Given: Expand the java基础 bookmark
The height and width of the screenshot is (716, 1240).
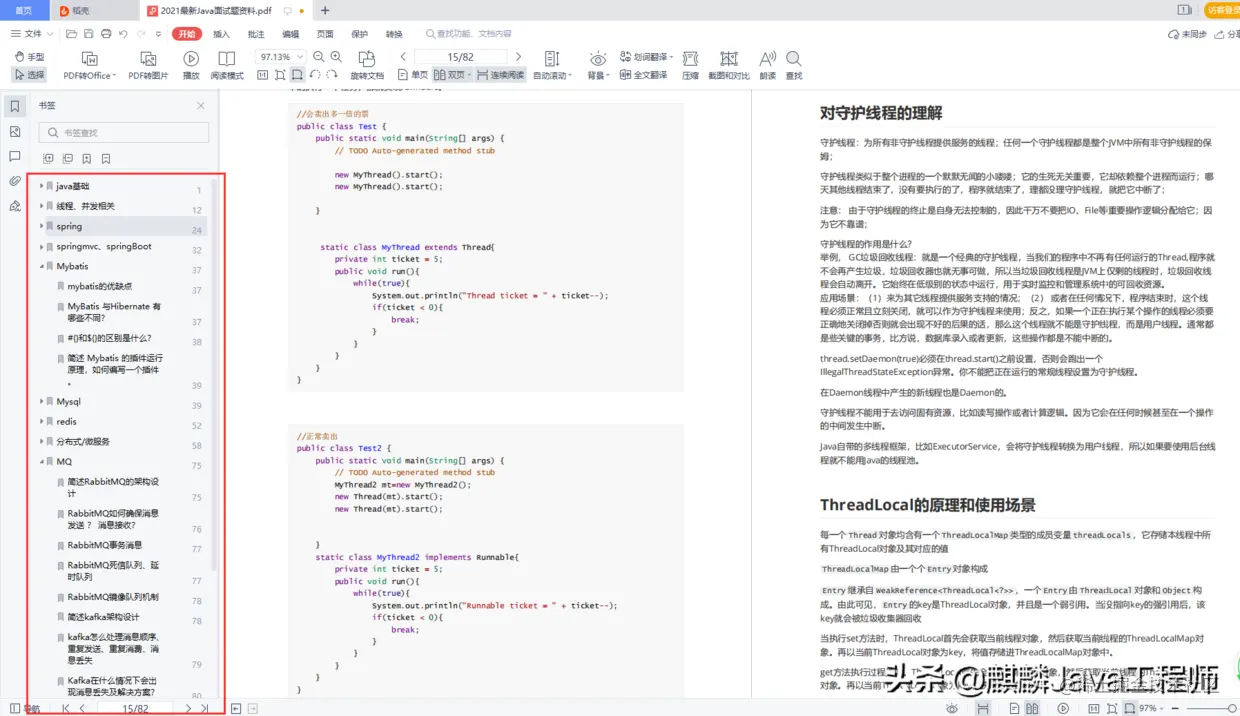Looking at the screenshot, I should (x=41, y=186).
